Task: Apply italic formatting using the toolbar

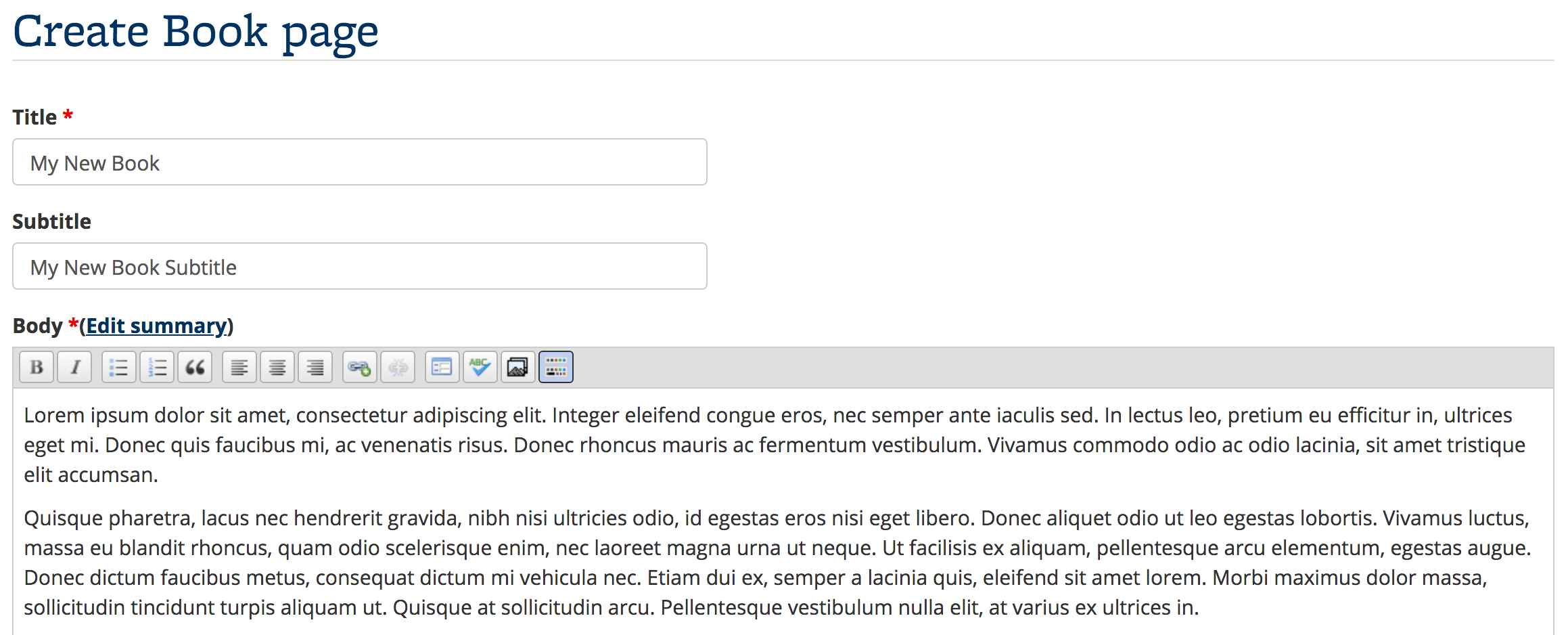Action: (74, 367)
